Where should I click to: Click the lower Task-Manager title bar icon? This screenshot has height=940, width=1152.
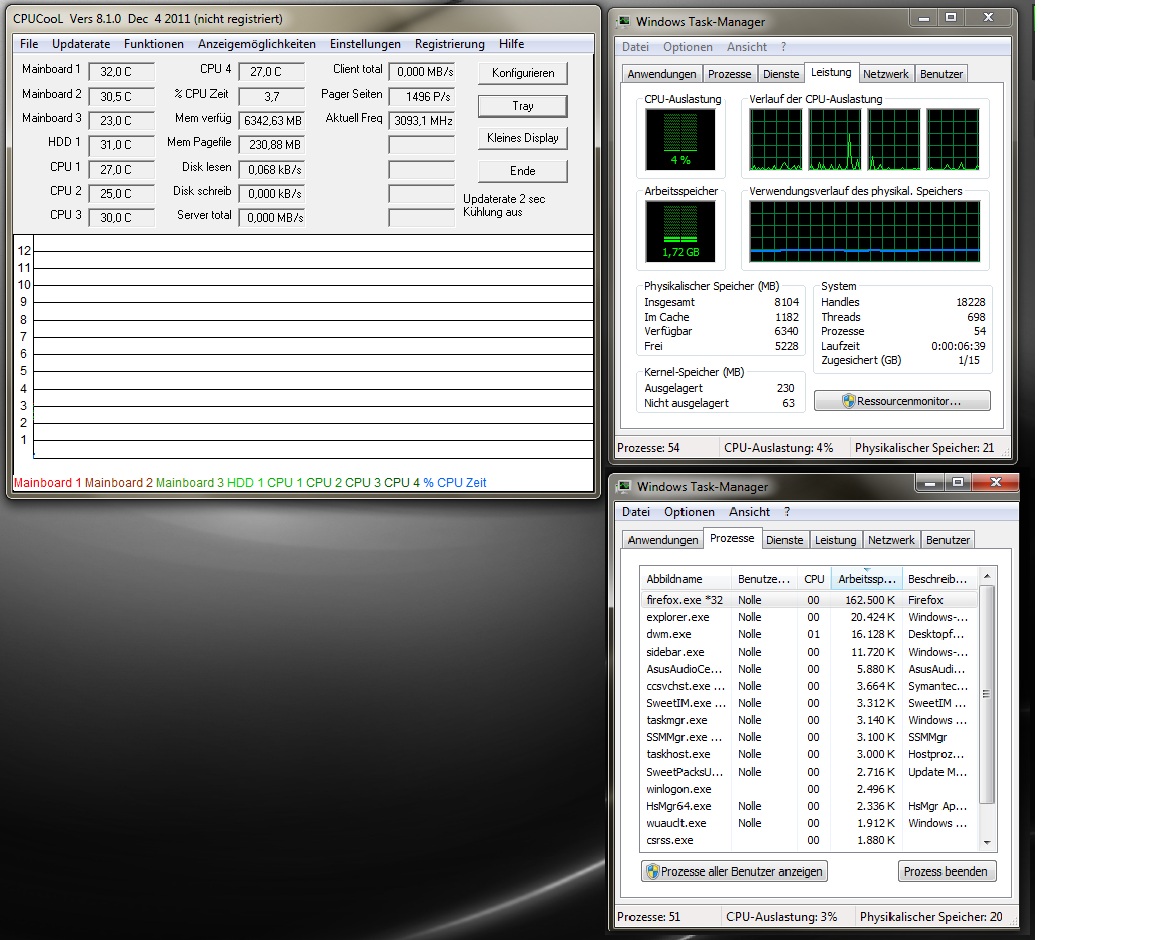click(x=624, y=486)
